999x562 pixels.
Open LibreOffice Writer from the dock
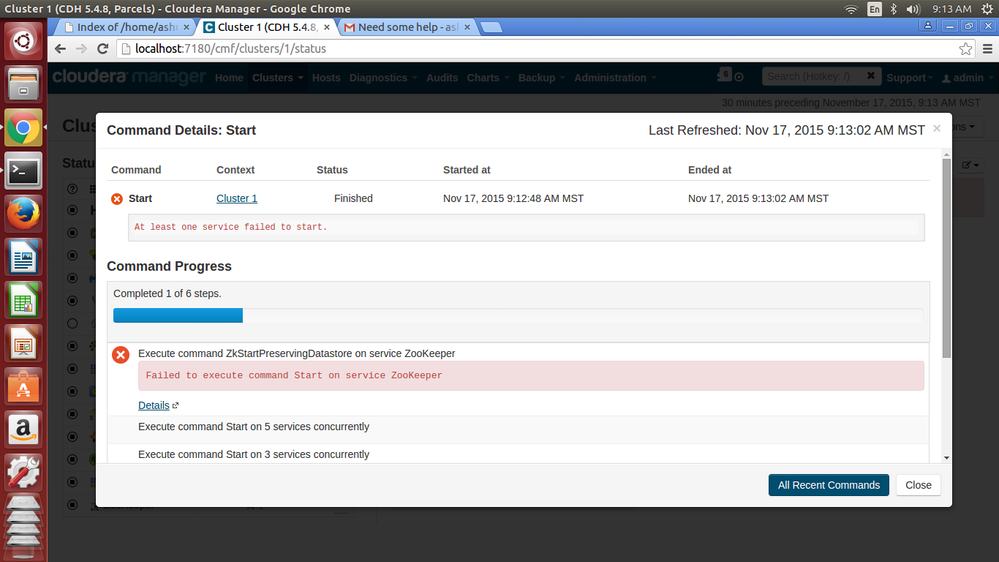tap(23, 257)
